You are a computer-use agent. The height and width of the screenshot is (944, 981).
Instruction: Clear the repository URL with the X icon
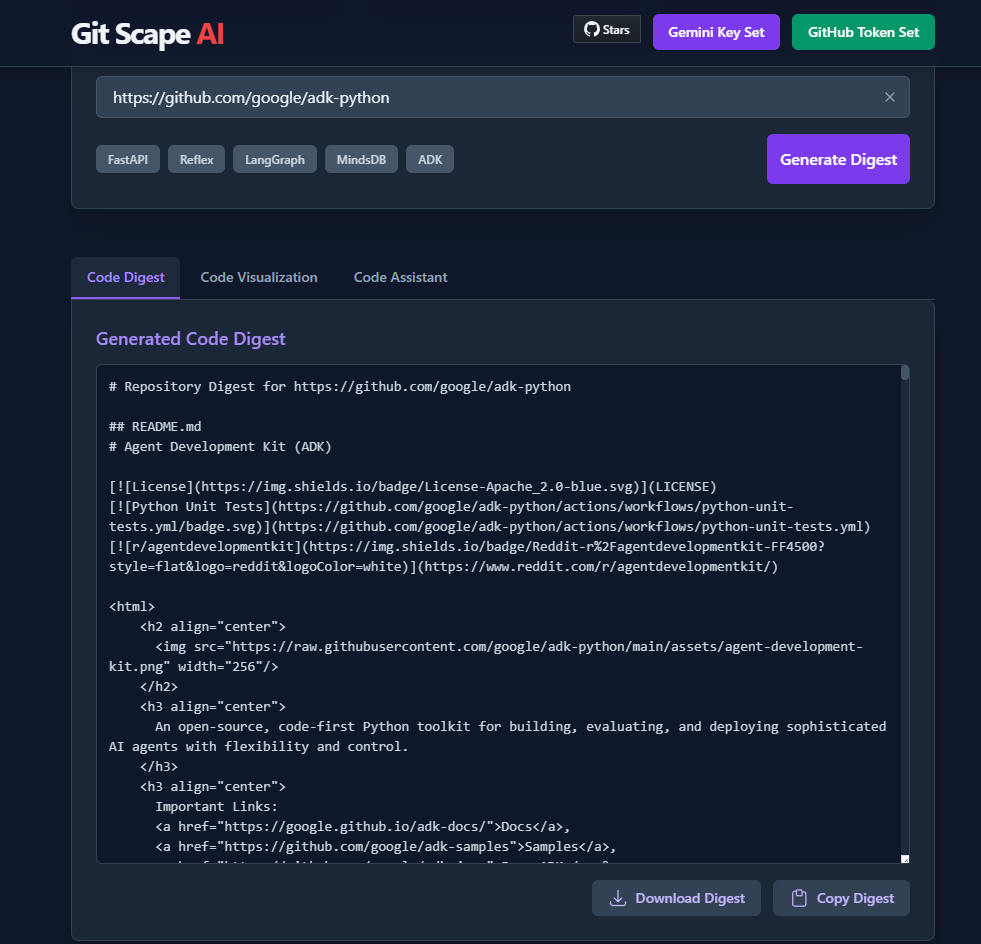[889, 97]
